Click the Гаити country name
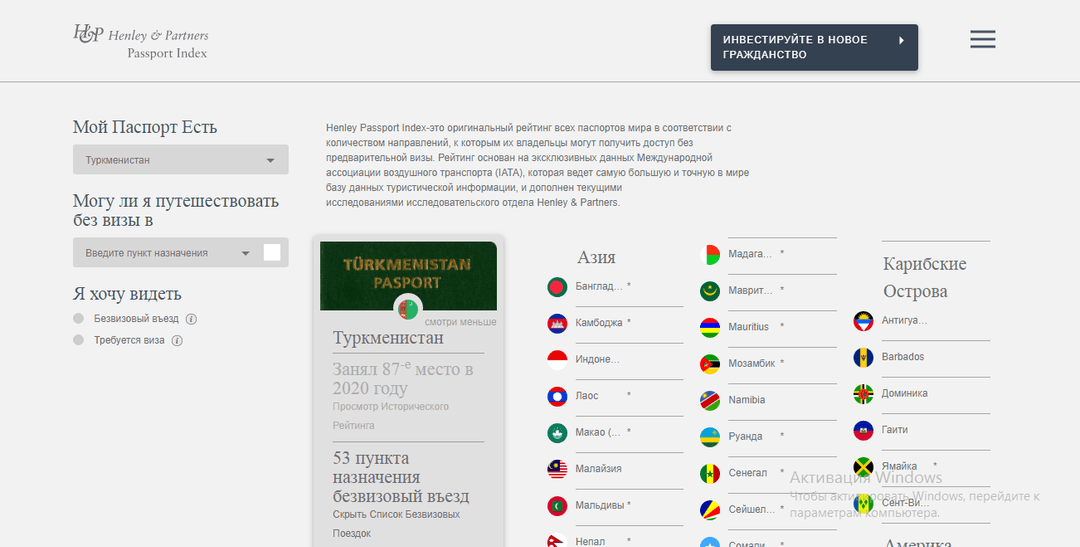This screenshot has width=1080, height=547. [x=895, y=430]
